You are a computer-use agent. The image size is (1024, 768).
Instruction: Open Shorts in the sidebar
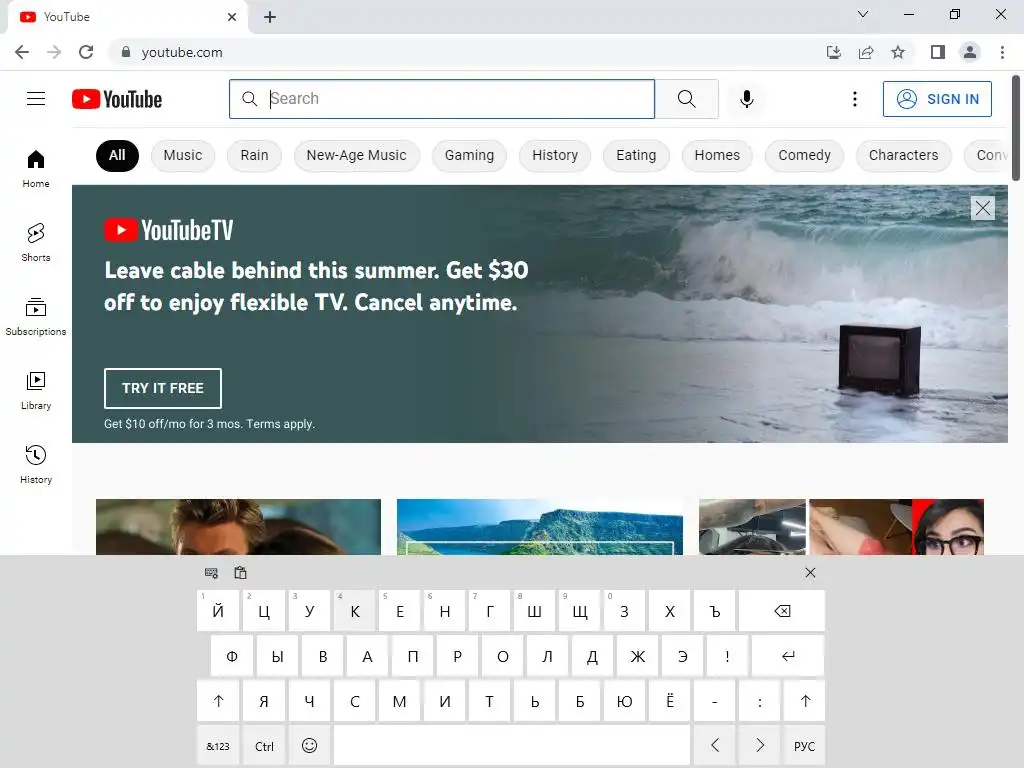[36, 242]
